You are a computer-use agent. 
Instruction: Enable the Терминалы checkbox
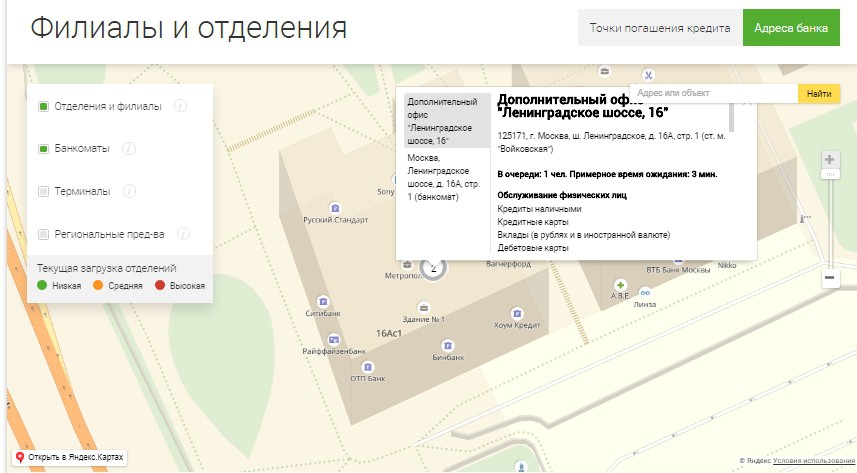43,191
